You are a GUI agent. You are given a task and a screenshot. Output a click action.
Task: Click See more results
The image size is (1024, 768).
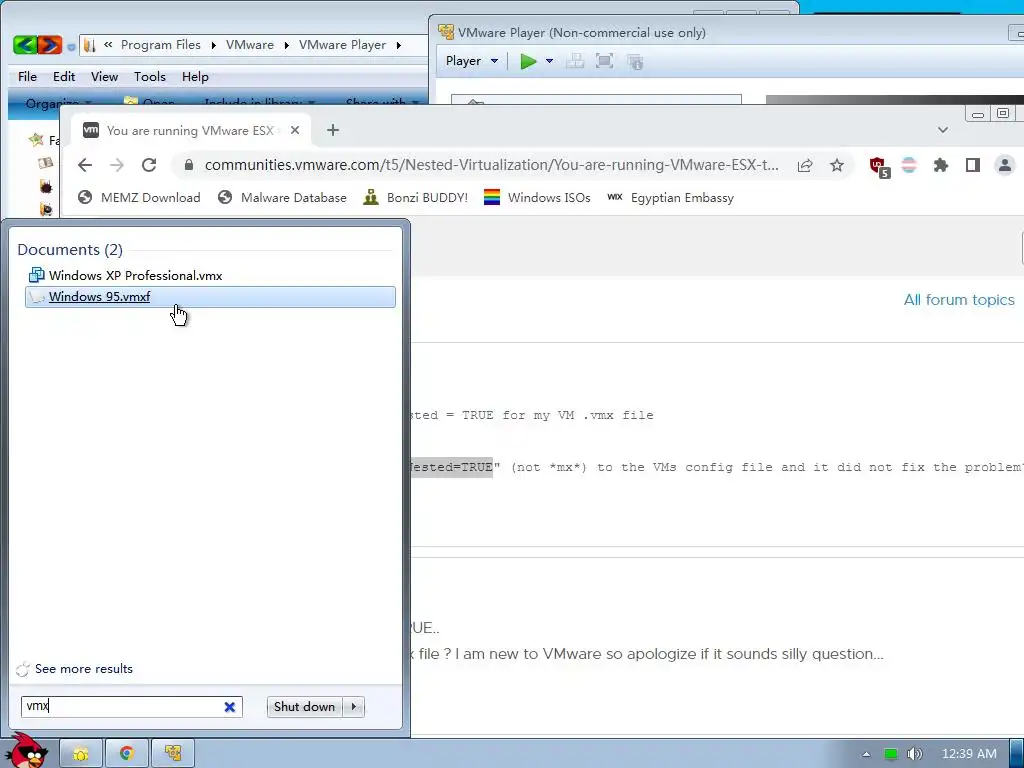tap(84, 669)
